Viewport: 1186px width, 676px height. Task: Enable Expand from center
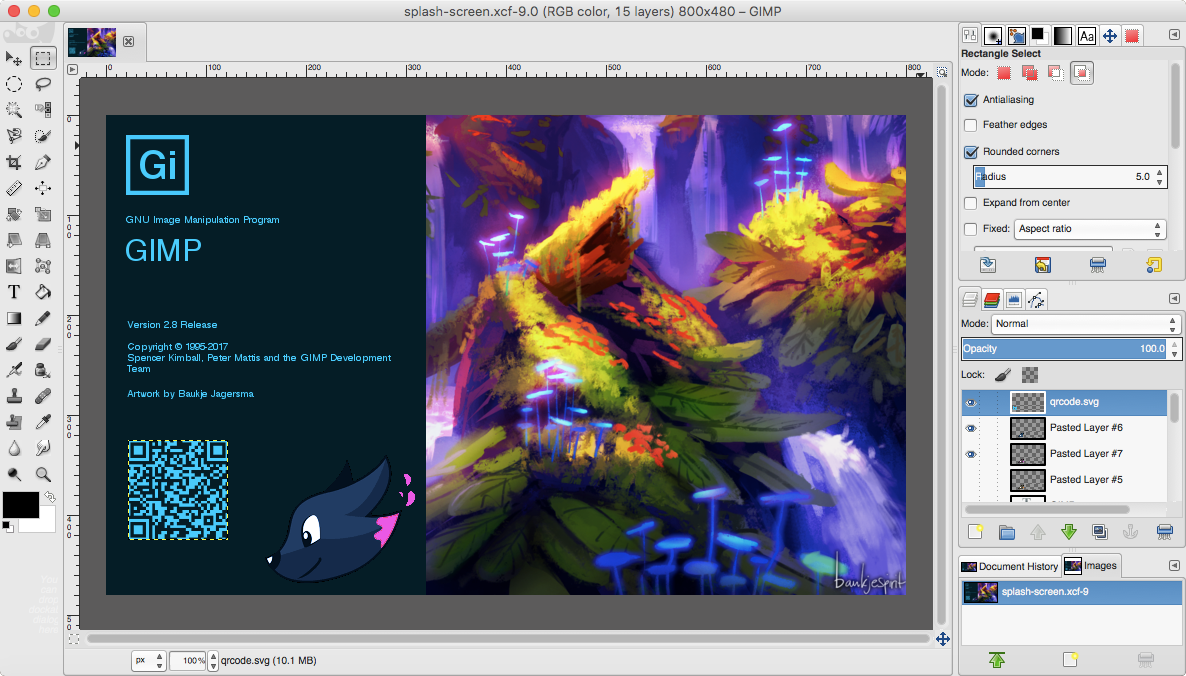[971, 203]
